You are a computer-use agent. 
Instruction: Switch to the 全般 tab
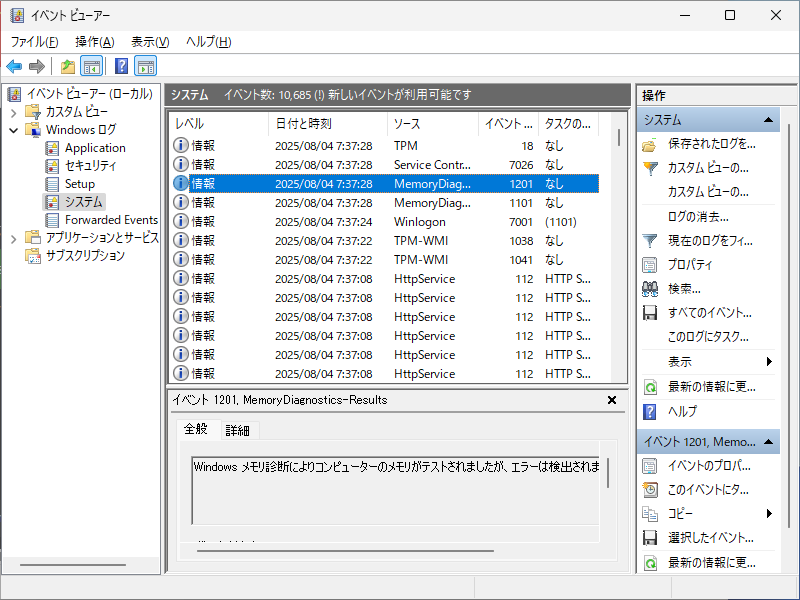pyautogui.click(x=196, y=429)
